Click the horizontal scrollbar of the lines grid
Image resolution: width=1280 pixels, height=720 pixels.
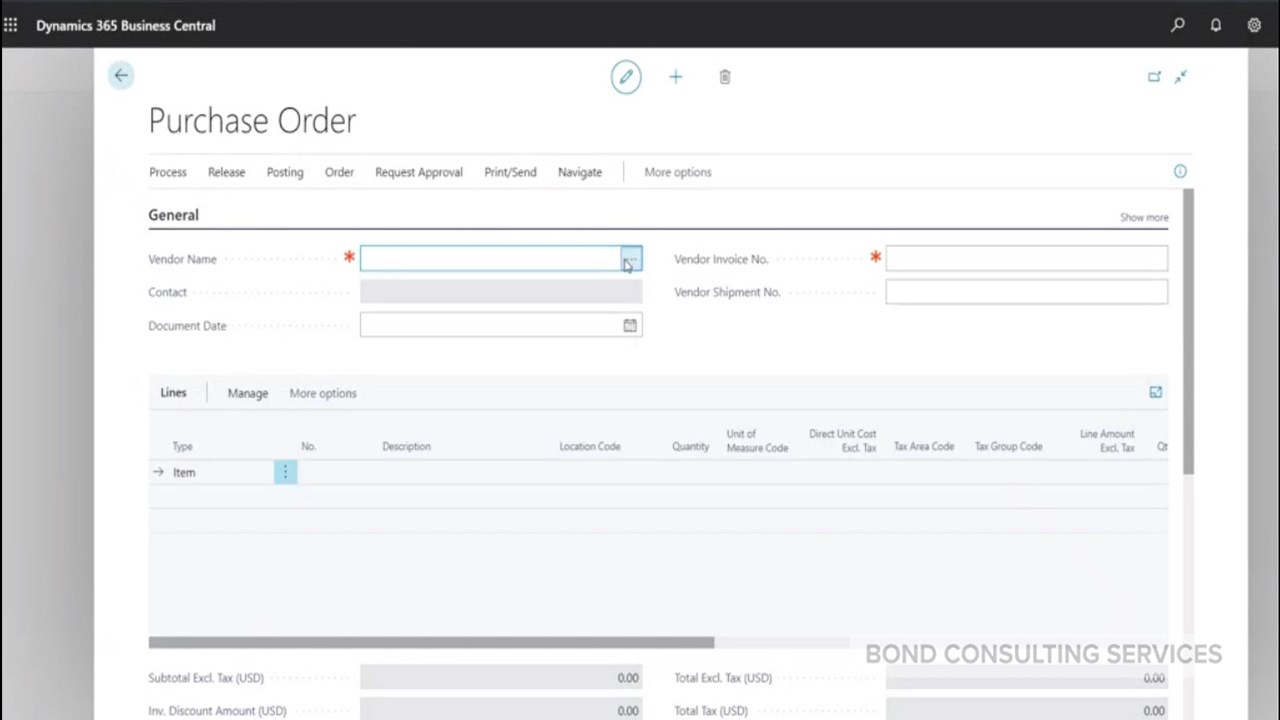pyautogui.click(x=431, y=642)
